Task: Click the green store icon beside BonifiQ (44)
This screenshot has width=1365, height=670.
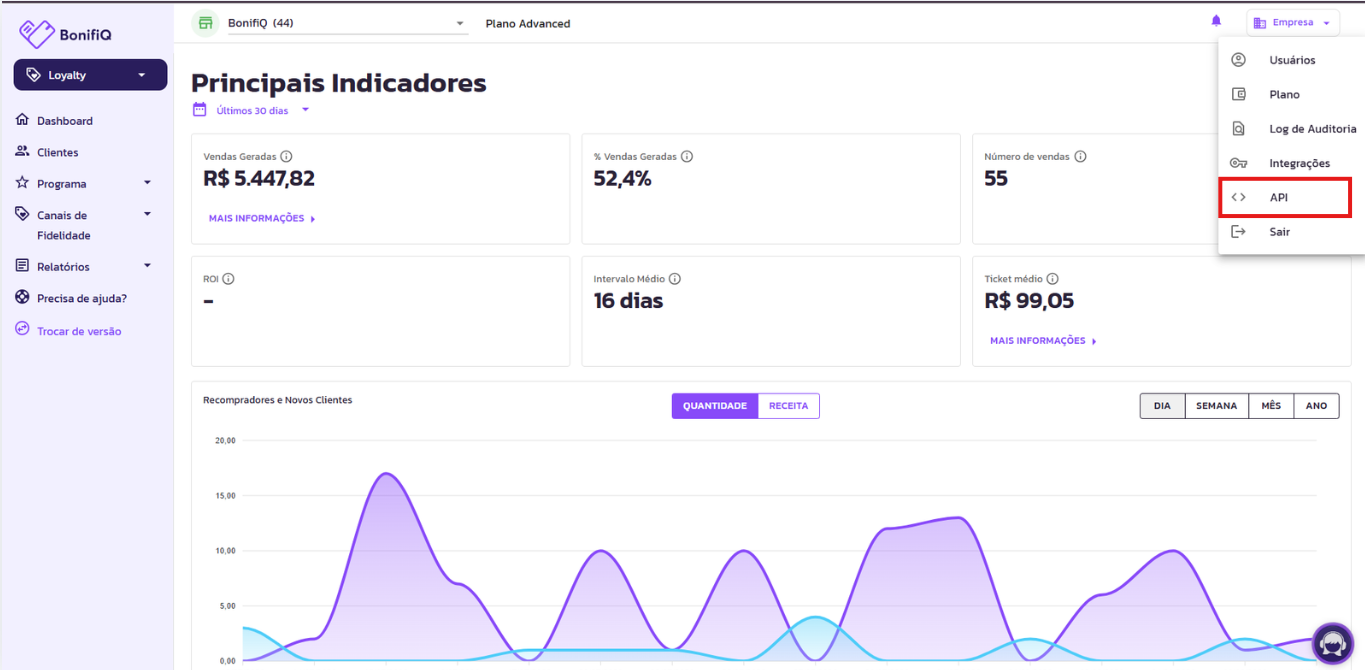Action: 205,23
